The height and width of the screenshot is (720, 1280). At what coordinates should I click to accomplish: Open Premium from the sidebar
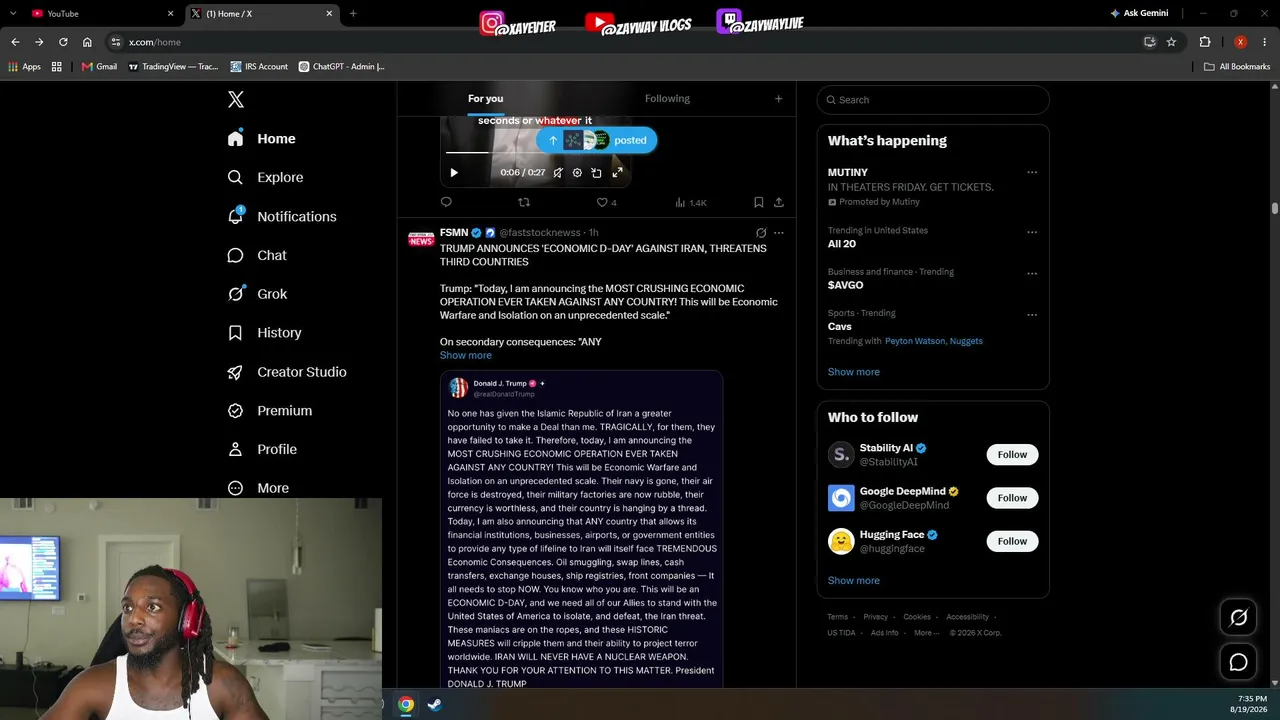coord(270,411)
